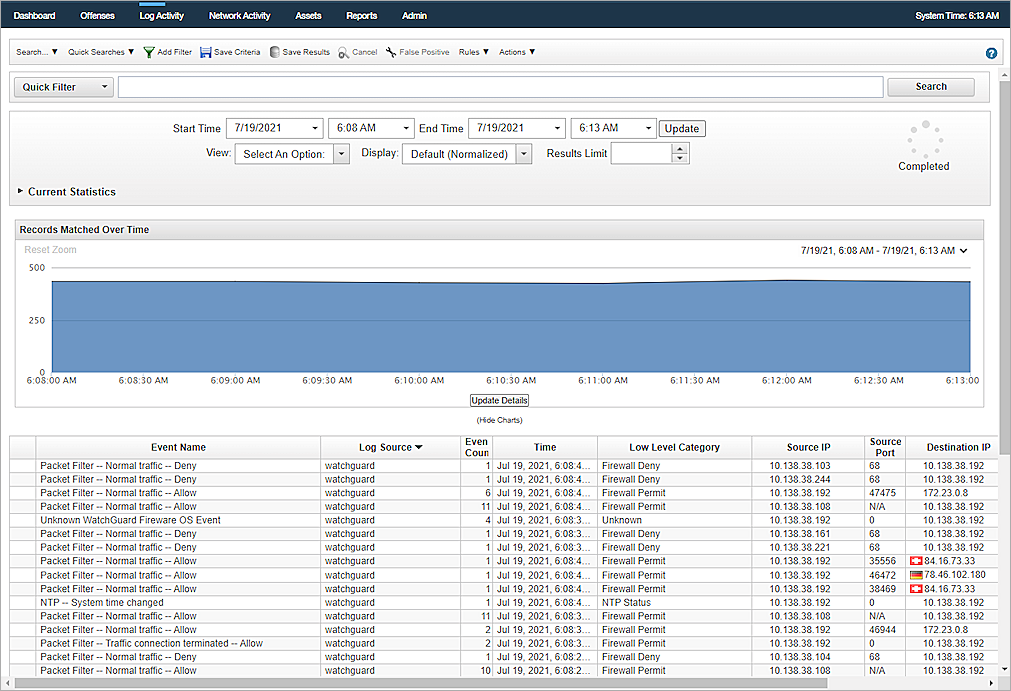The image size is (1011, 691).
Task: Click the Swiss flag beside 84.16.73.33
Action: pyautogui.click(x=915, y=561)
